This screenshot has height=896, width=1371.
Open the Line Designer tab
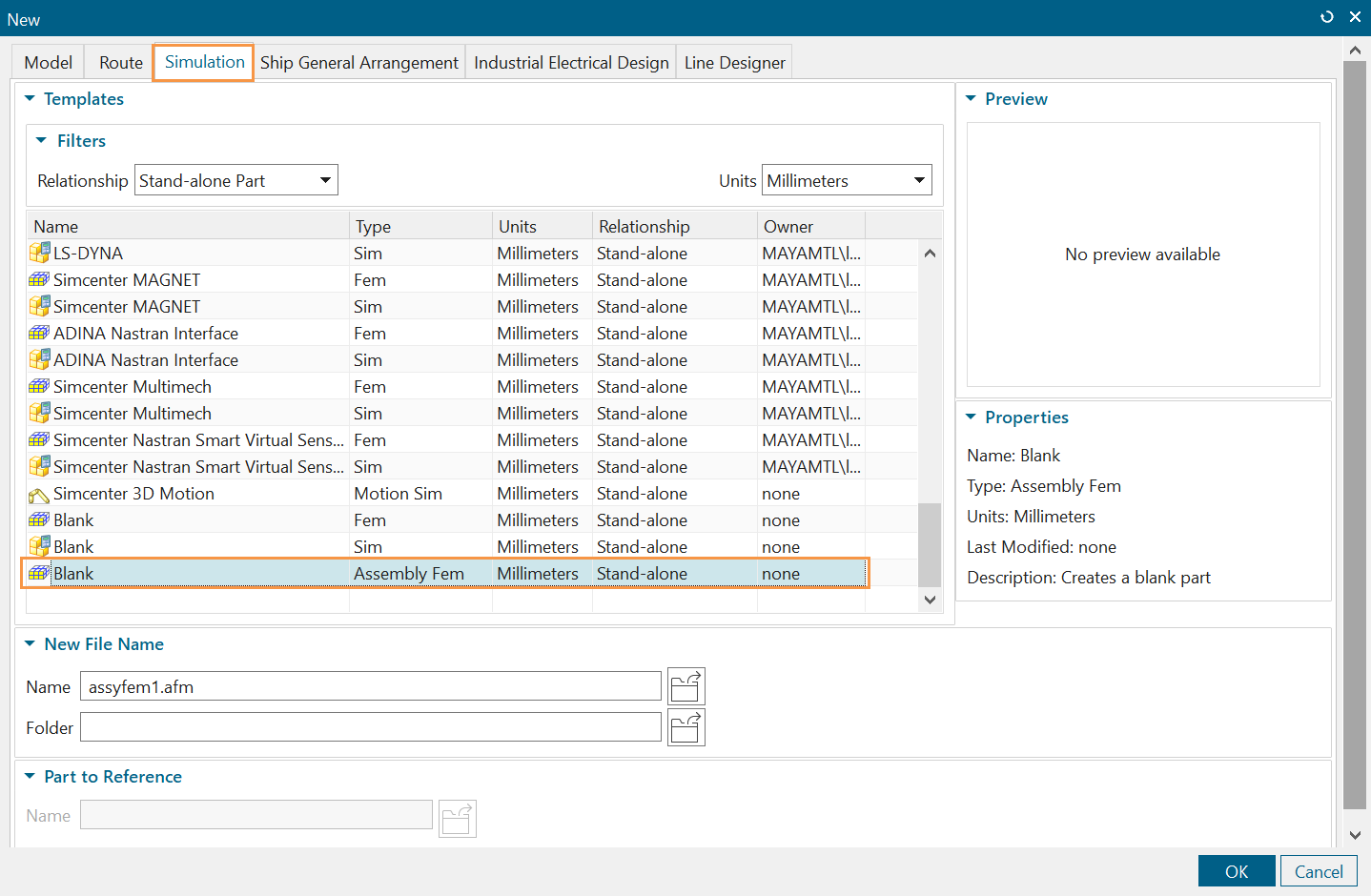[734, 63]
